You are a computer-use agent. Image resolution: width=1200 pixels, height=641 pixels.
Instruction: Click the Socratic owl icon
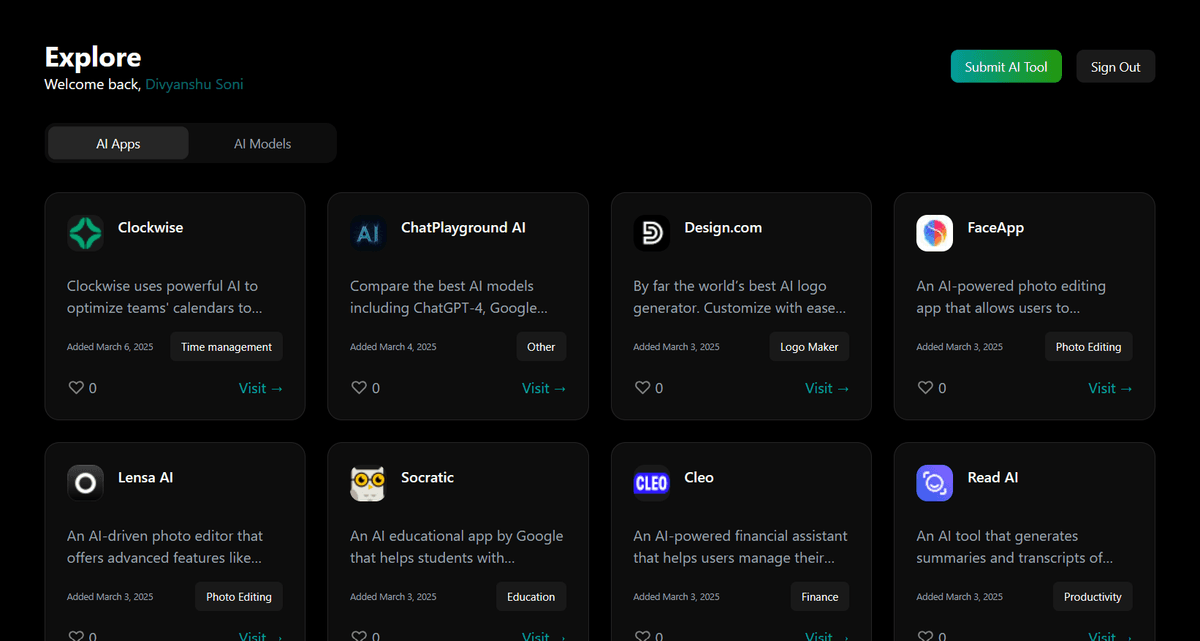pyautogui.click(x=368, y=483)
